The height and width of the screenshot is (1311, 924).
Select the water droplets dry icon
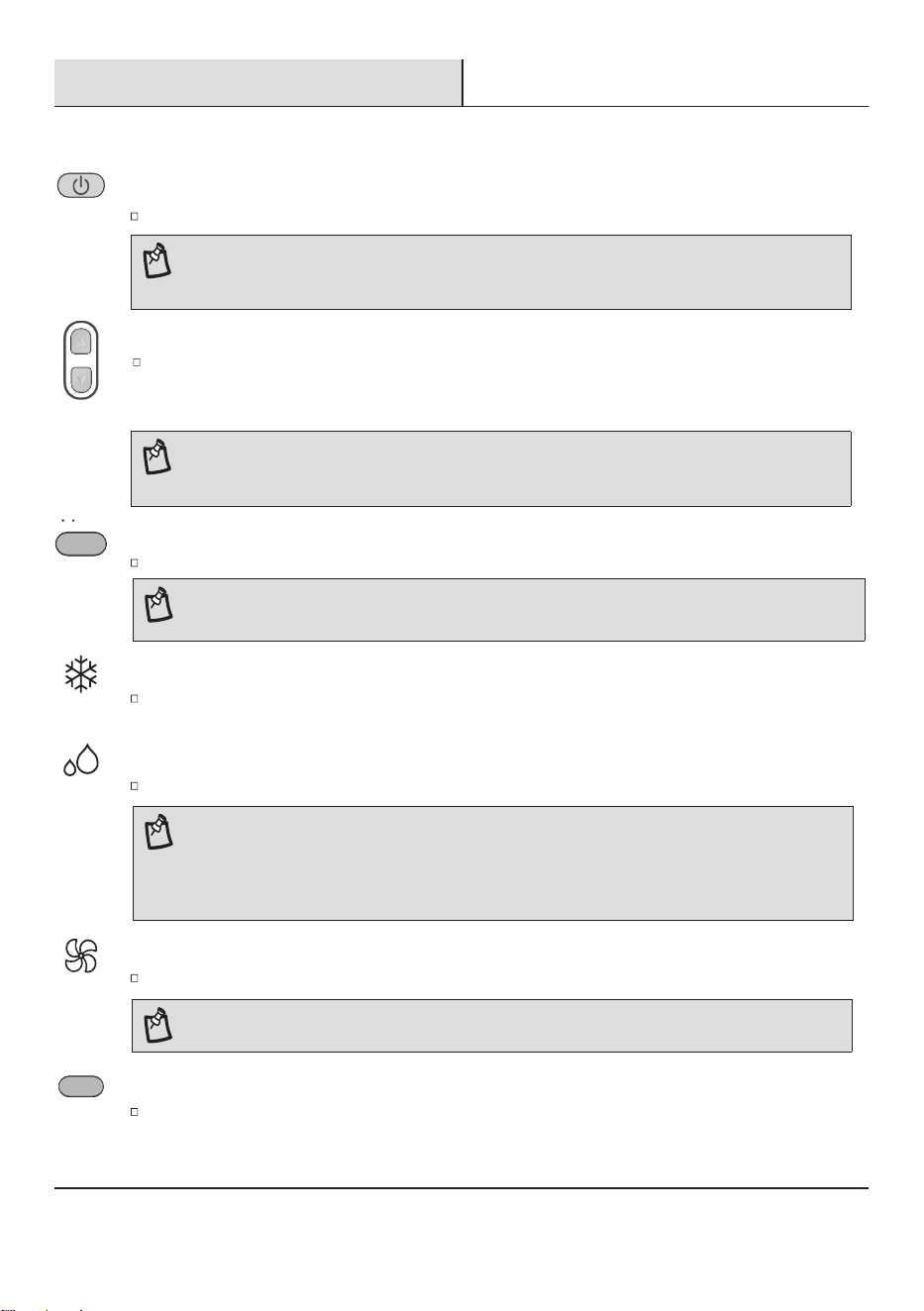point(81,759)
